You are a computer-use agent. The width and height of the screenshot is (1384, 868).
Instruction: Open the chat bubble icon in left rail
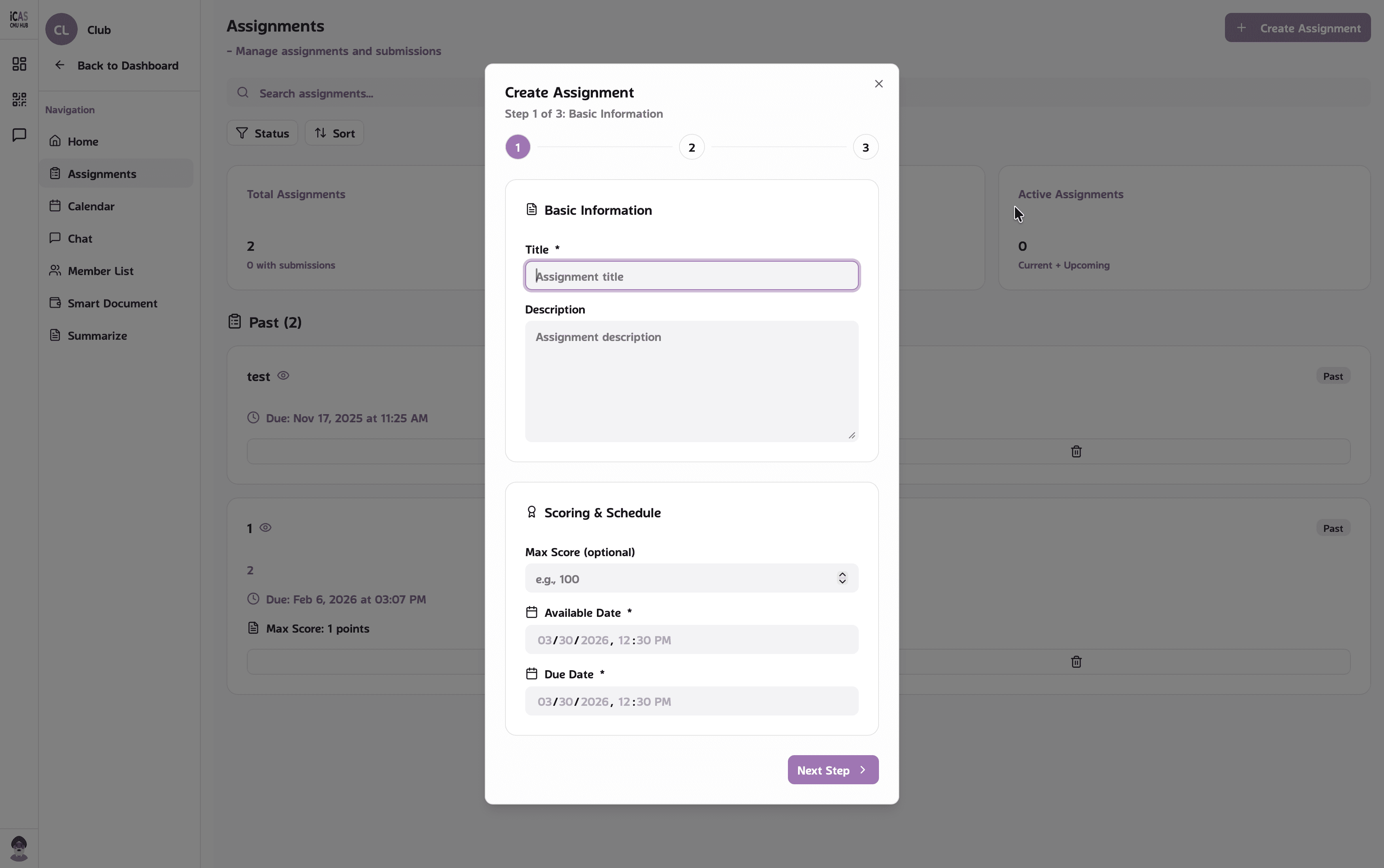19,135
